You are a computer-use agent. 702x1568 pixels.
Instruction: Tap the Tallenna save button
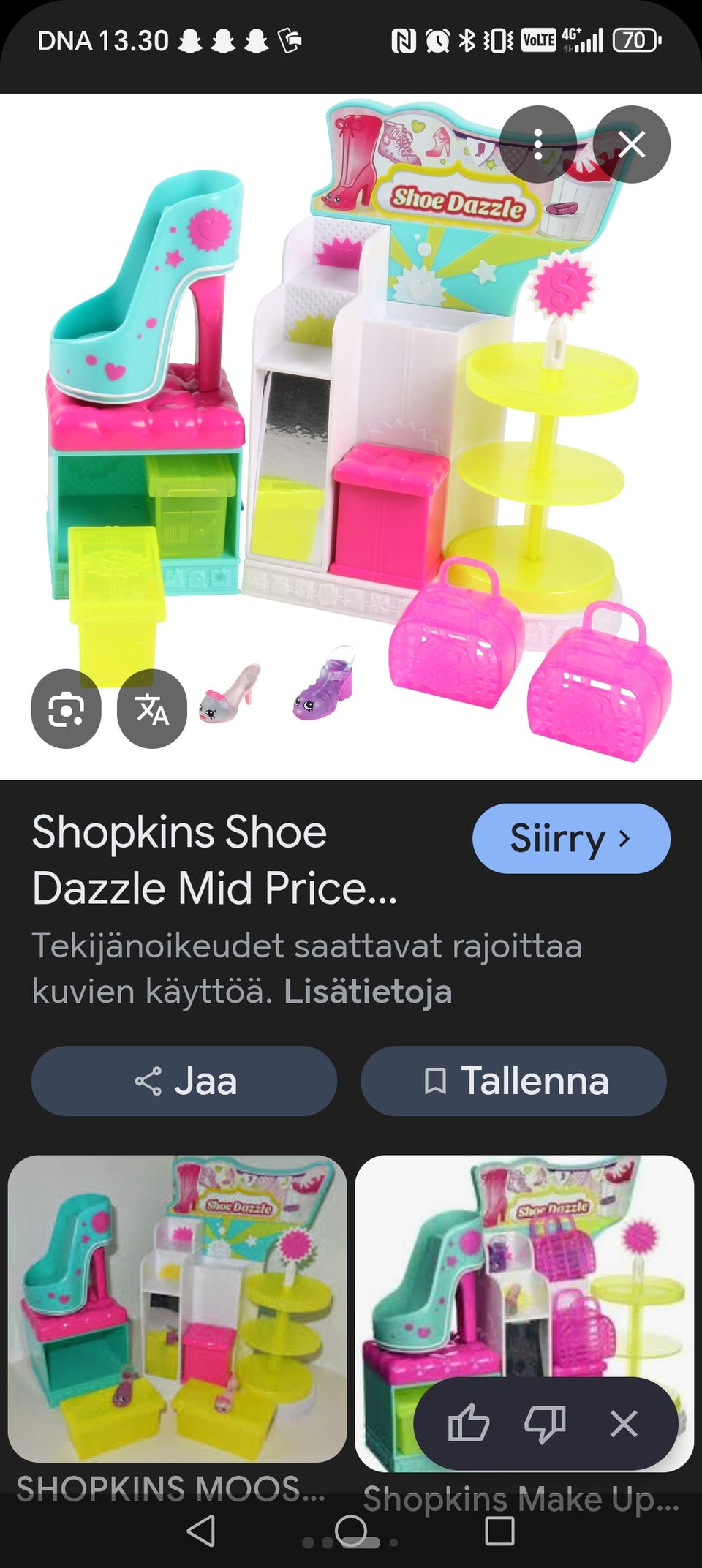pyautogui.click(x=513, y=1080)
